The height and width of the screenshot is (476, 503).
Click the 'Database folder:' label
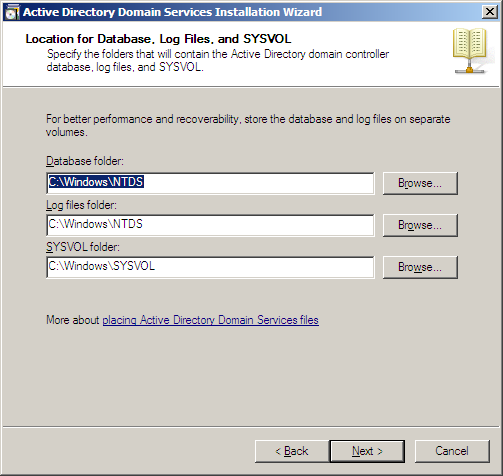[85, 161]
